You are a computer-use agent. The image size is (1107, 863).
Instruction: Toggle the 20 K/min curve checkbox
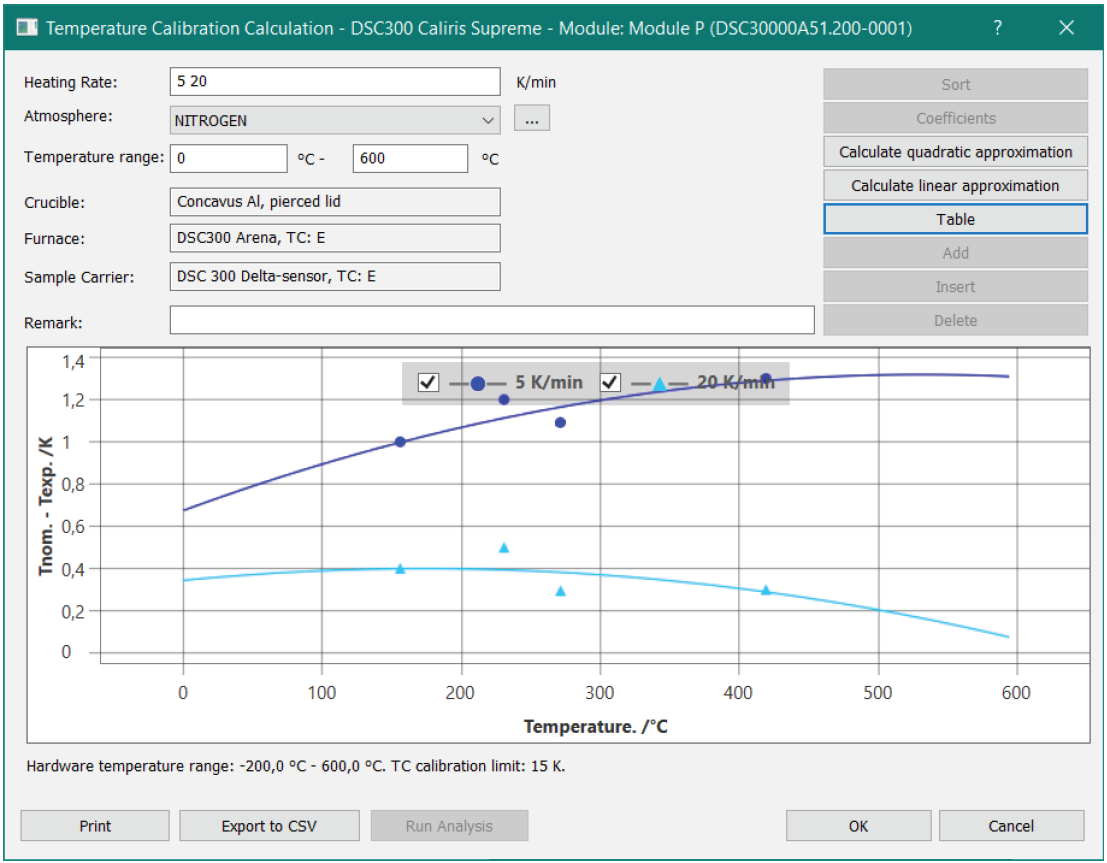[x=611, y=383]
